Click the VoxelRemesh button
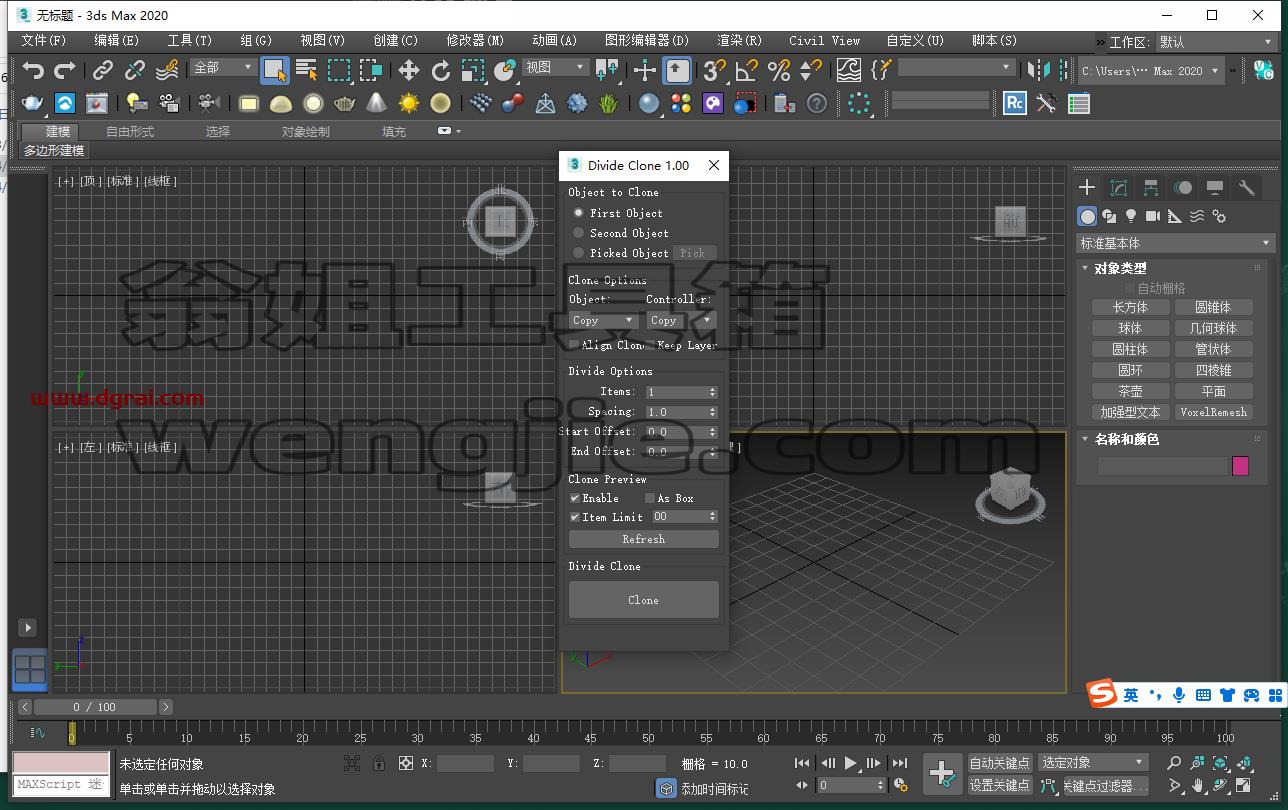 coord(1213,412)
